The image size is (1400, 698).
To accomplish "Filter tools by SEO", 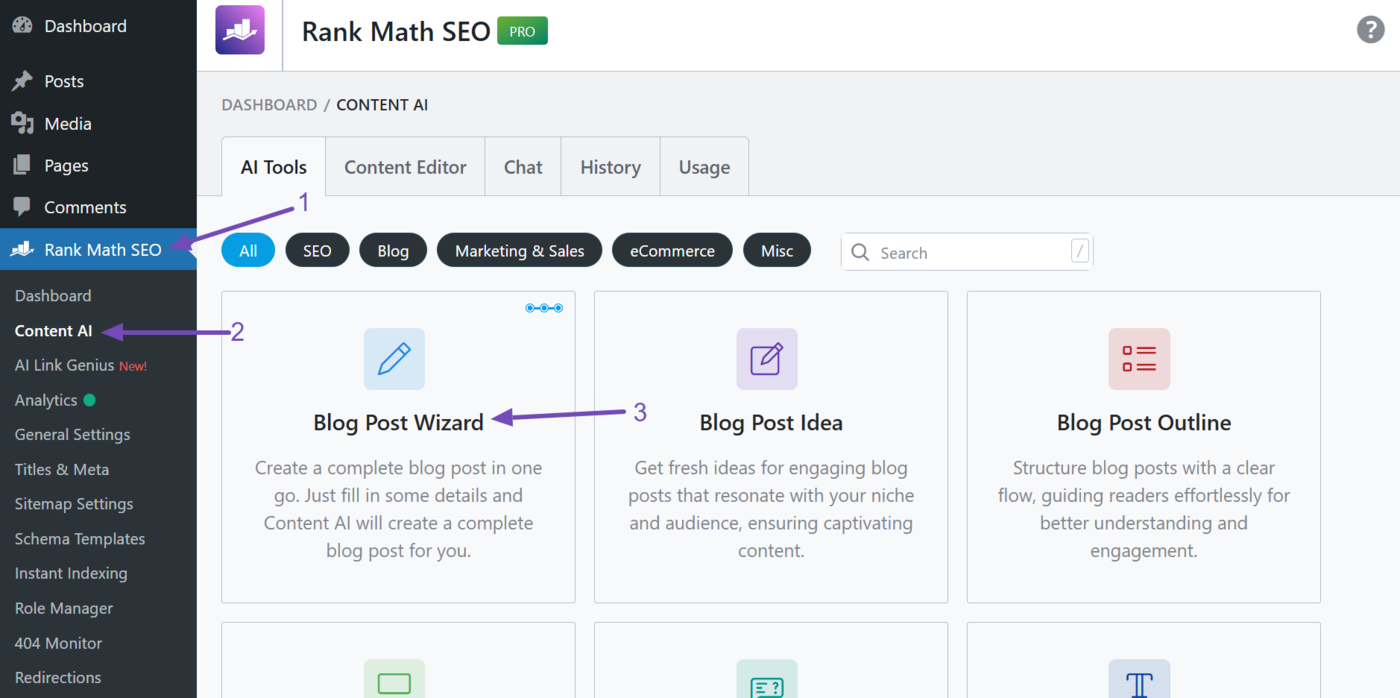I will pyautogui.click(x=317, y=251).
